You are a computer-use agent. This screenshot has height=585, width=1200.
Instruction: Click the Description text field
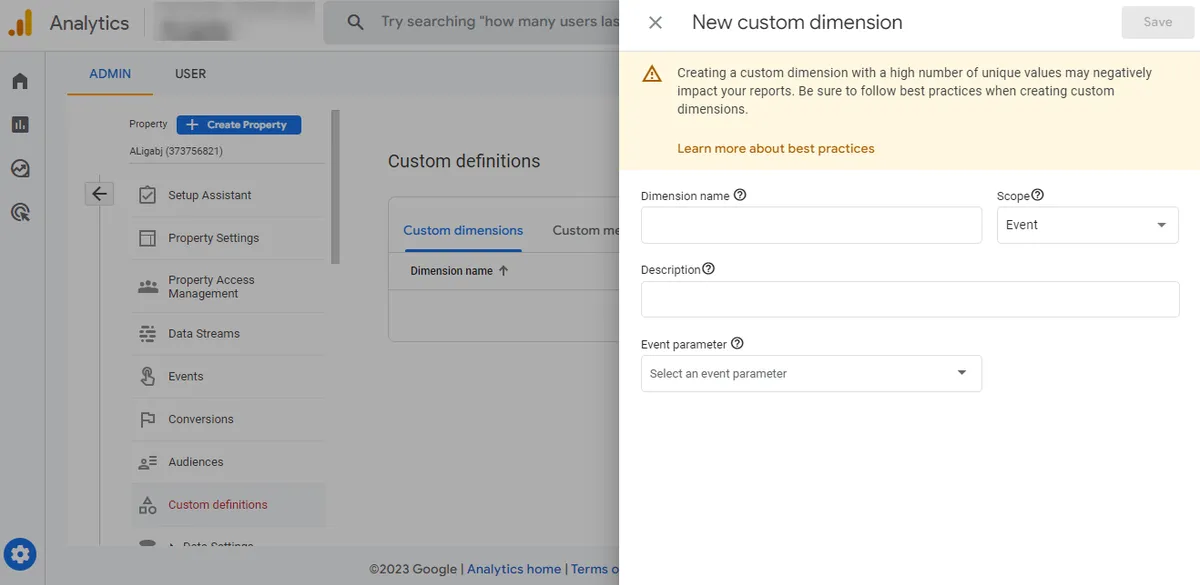click(x=909, y=299)
